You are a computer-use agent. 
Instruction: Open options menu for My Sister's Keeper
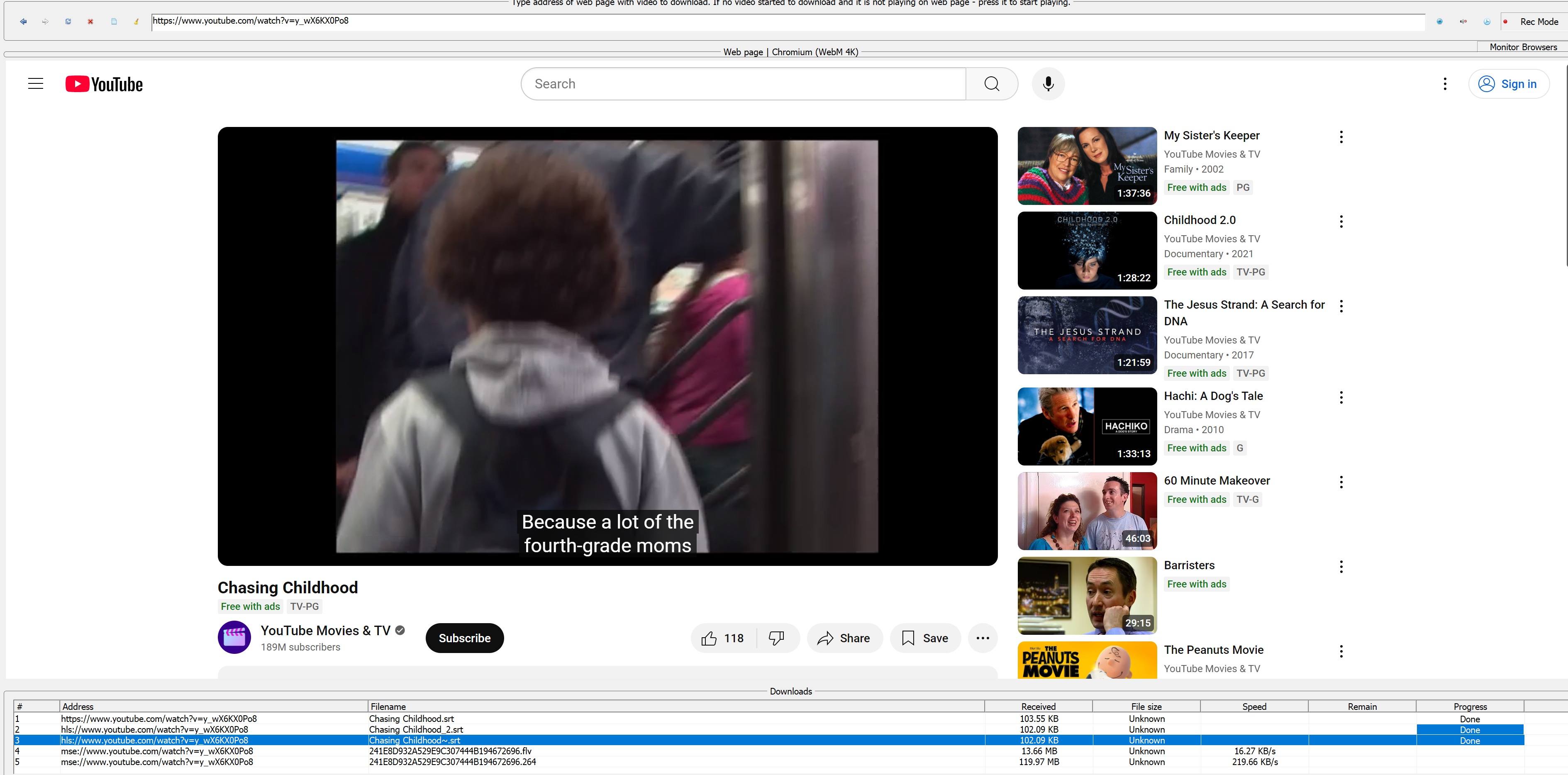pyautogui.click(x=1341, y=137)
